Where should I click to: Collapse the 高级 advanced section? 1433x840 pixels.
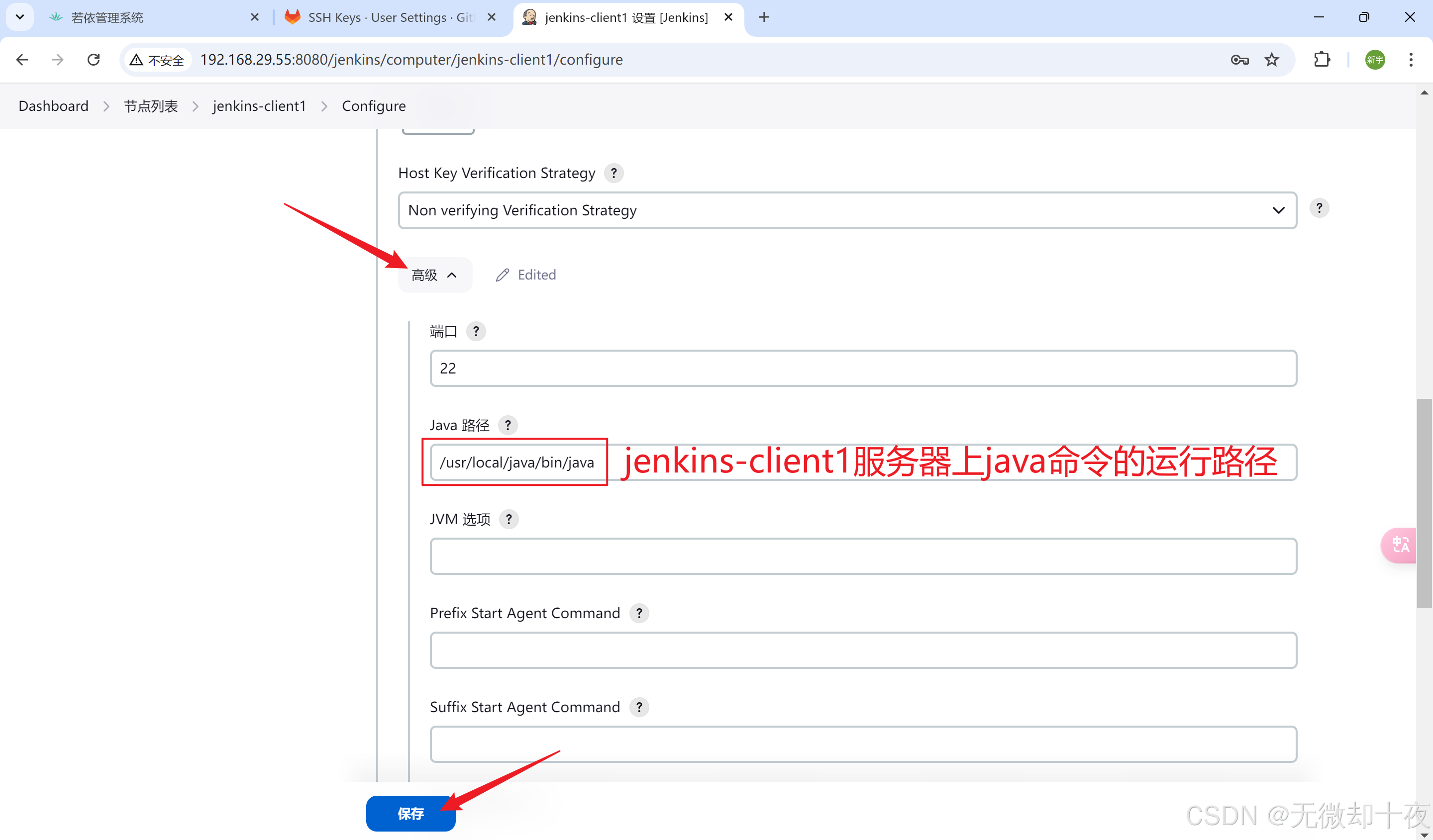click(x=434, y=275)
